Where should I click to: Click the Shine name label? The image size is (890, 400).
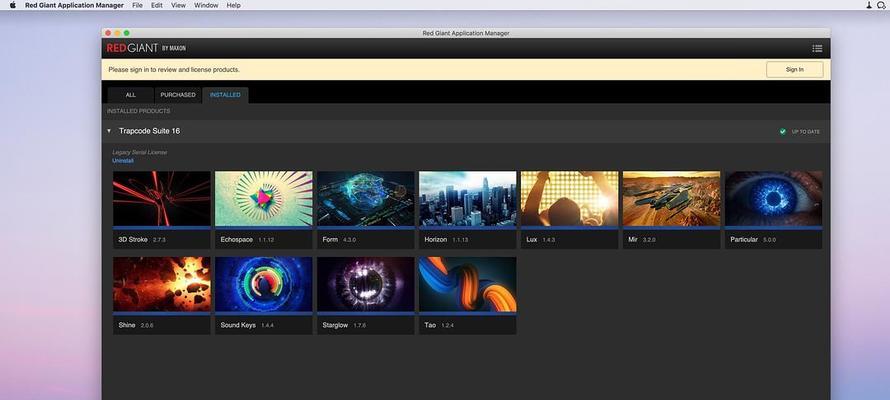point(127,325)
